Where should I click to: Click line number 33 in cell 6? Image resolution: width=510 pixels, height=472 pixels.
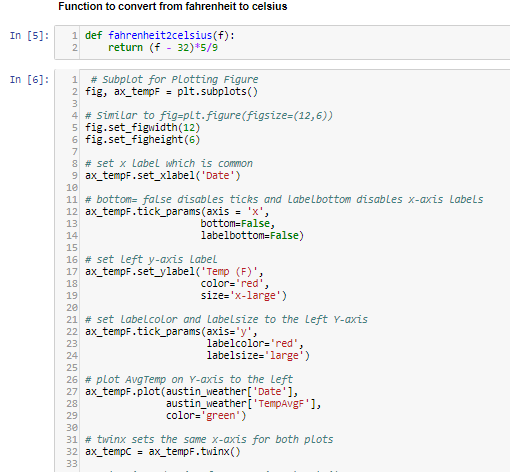(72, 463)
